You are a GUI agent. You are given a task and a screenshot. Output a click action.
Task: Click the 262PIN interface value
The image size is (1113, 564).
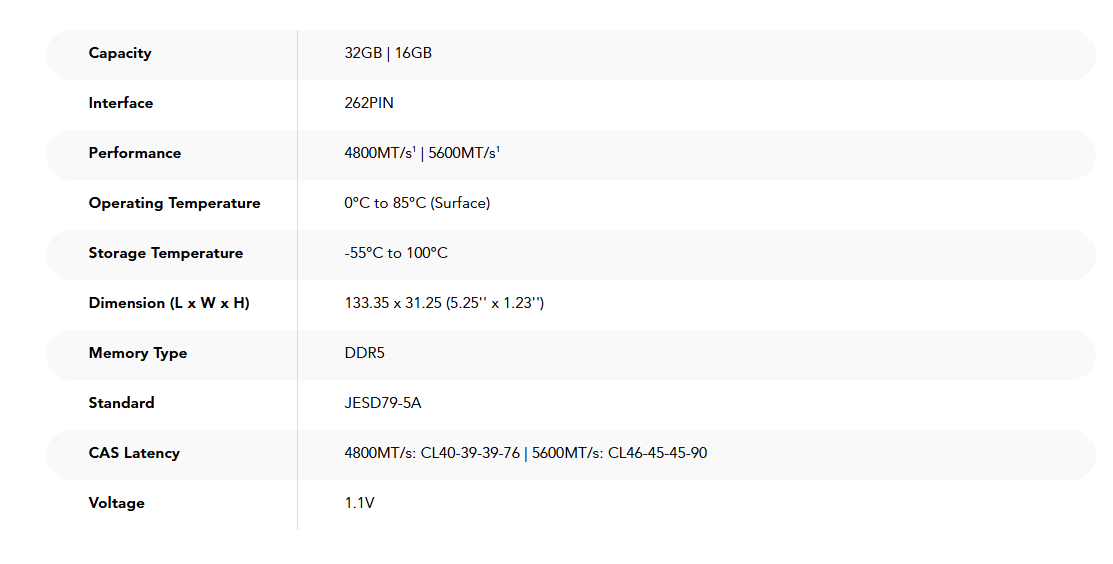(369, 103)
